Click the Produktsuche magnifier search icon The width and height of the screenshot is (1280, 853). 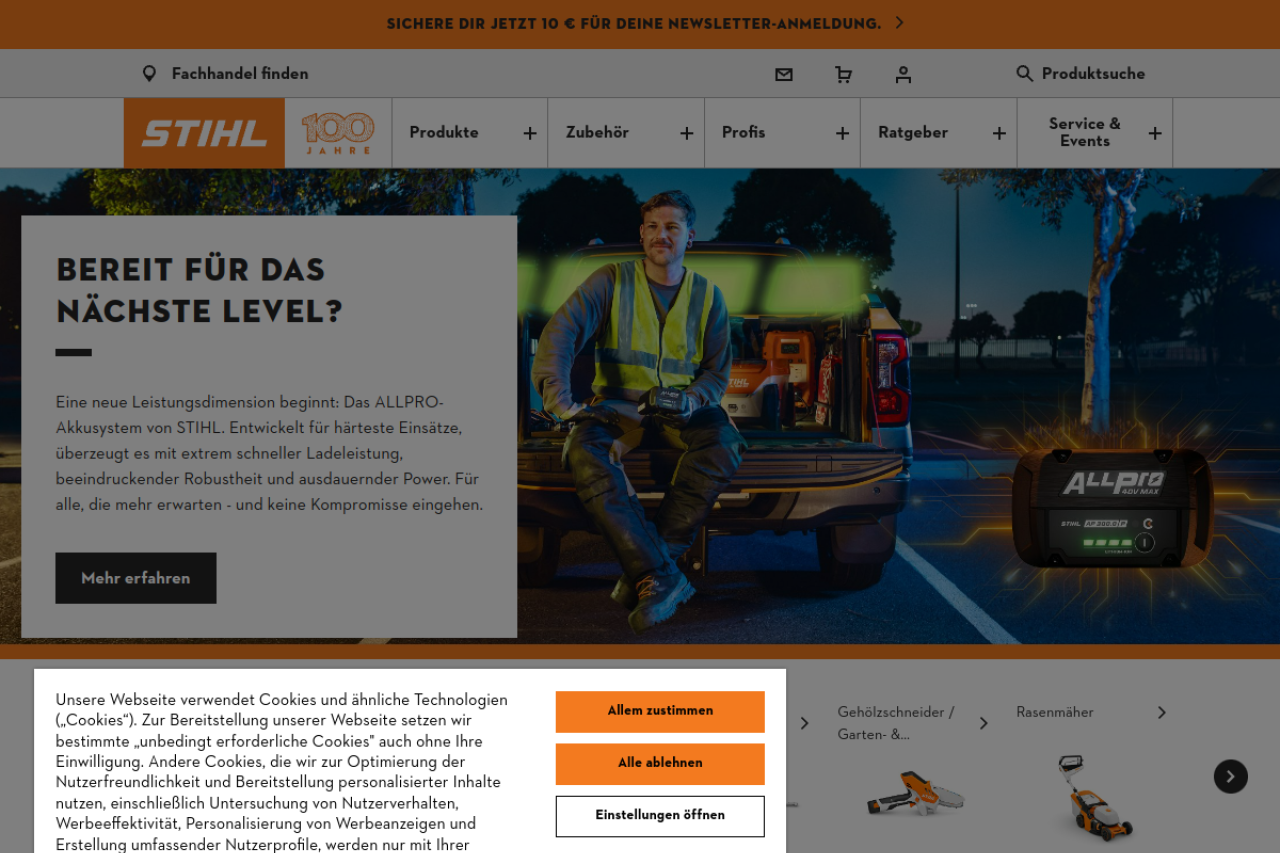point(1025,74)
